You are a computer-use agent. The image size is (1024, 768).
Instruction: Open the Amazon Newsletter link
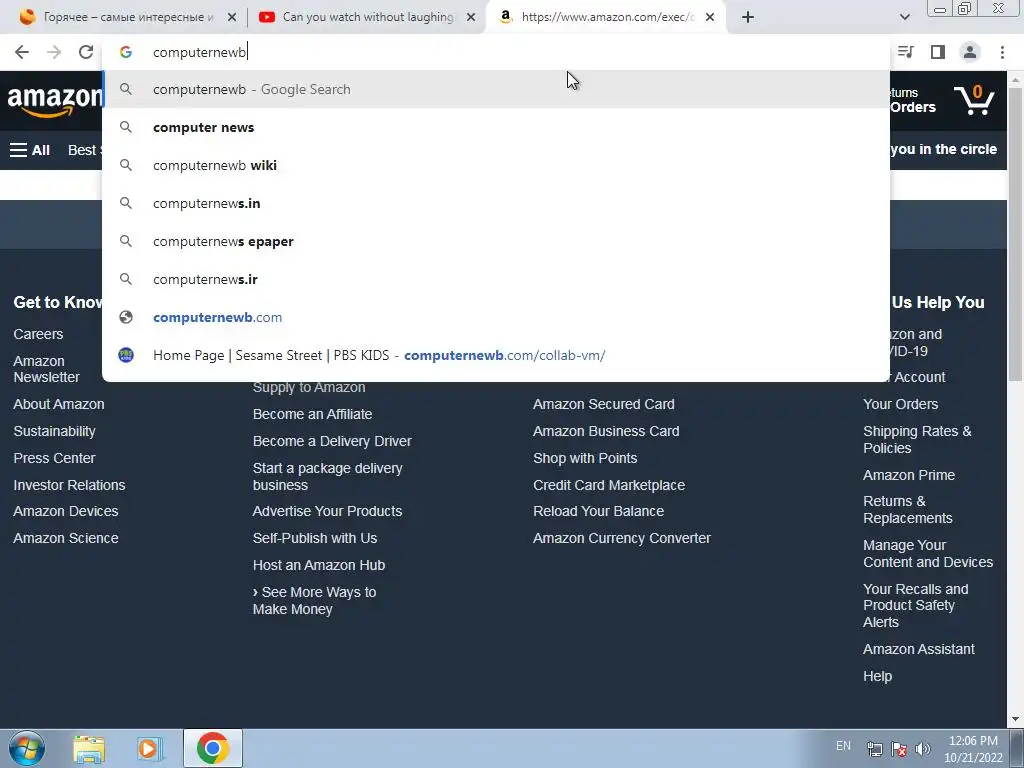coord(46,369)
